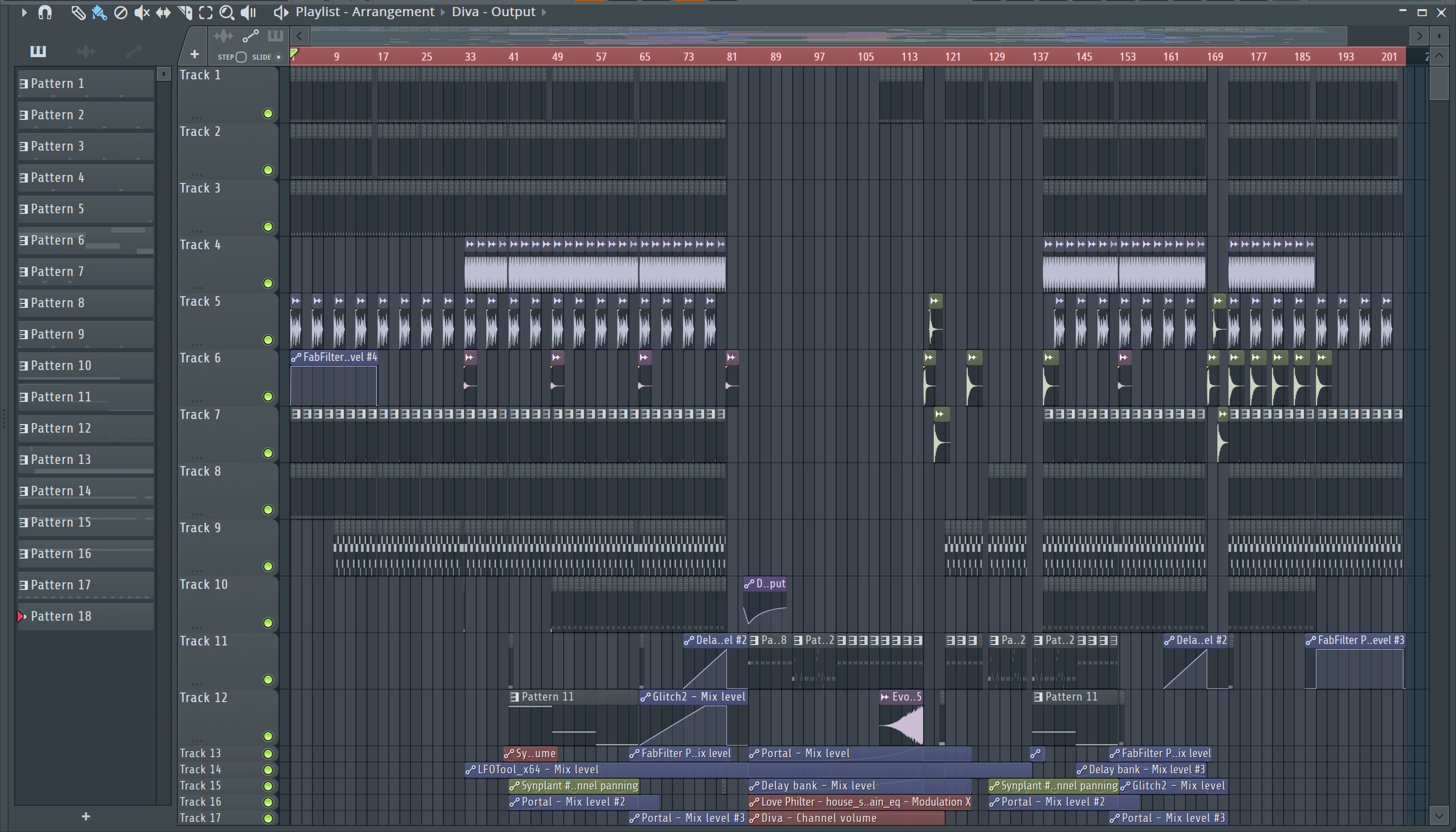Click the small arrow above the picker scrollbar
The image size is (1456, 832).
(x=163, y=74)
